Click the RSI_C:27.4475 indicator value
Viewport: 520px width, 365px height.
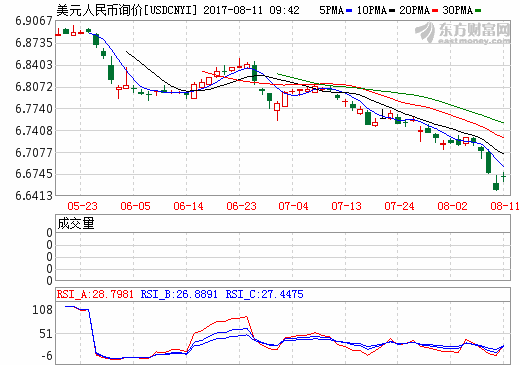264,294
